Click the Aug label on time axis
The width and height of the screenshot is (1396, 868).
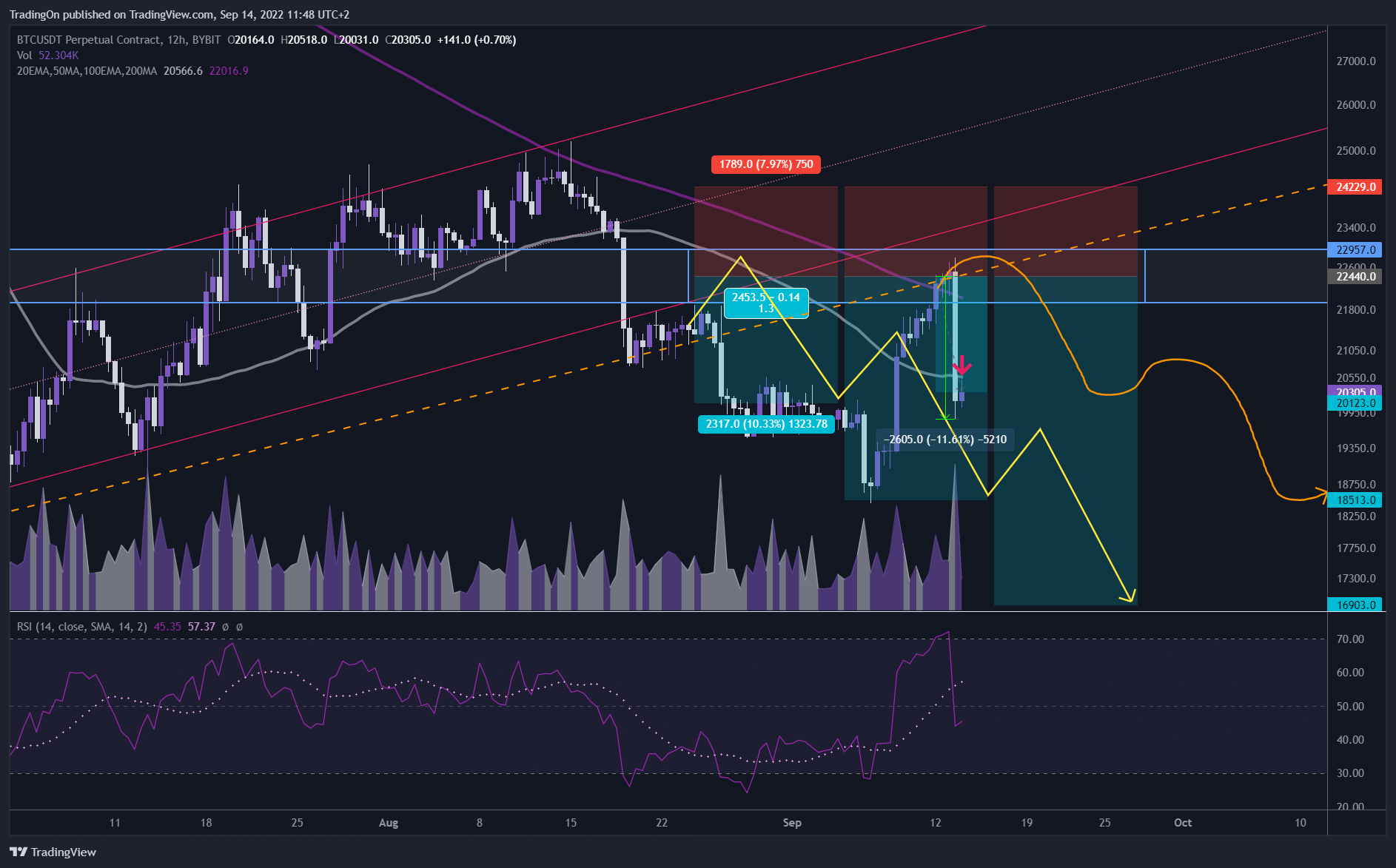tap(389, 823)
